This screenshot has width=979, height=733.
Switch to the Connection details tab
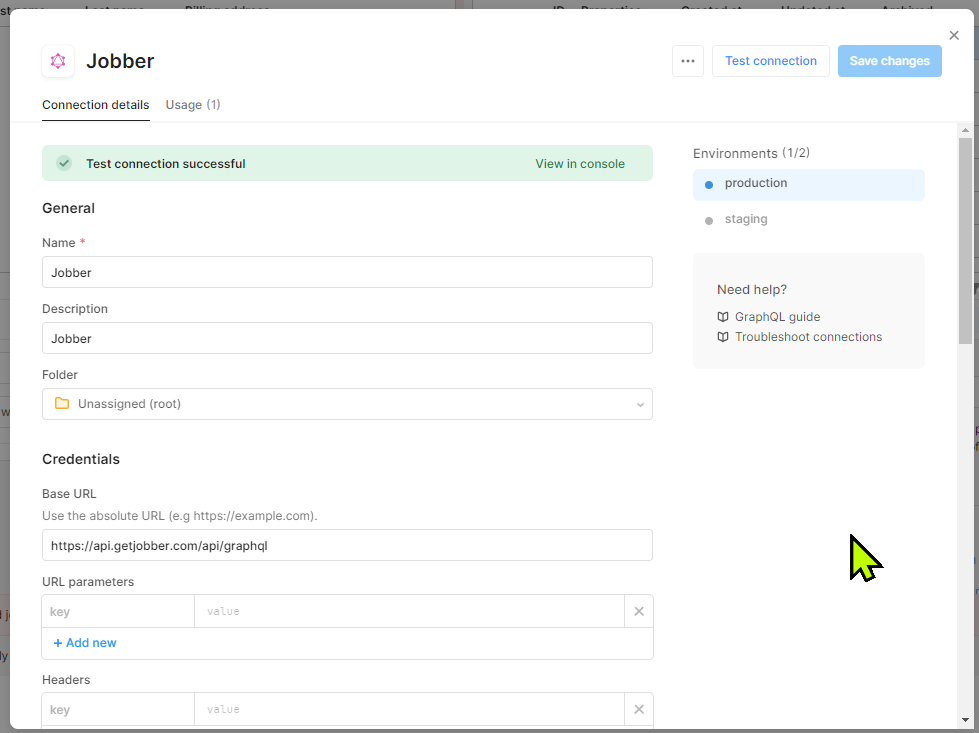[x=96, y=105]
